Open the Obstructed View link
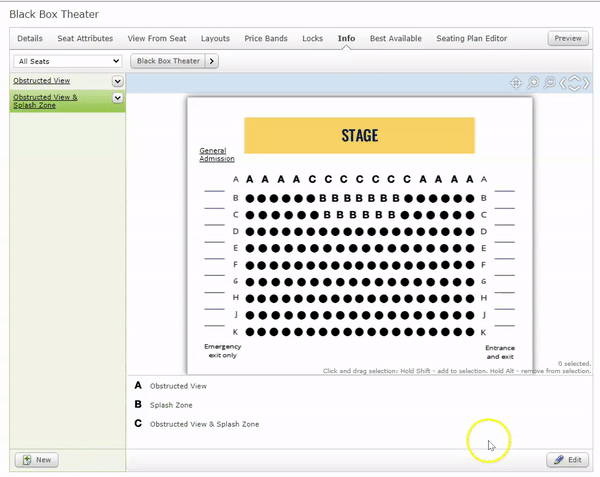This screenshot has height=477, width=600. coord(42,81)
